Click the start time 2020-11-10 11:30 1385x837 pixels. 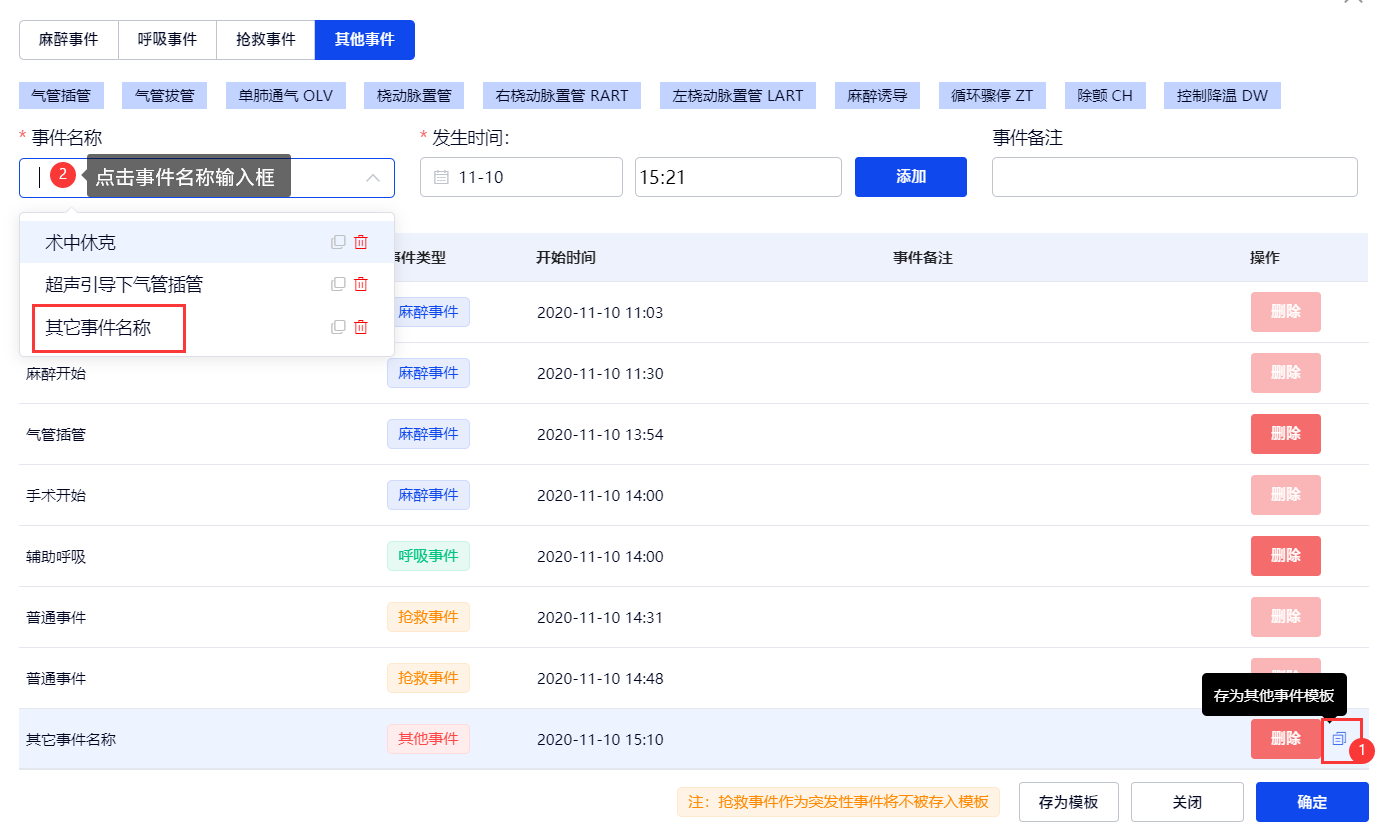tap(600, 373)
